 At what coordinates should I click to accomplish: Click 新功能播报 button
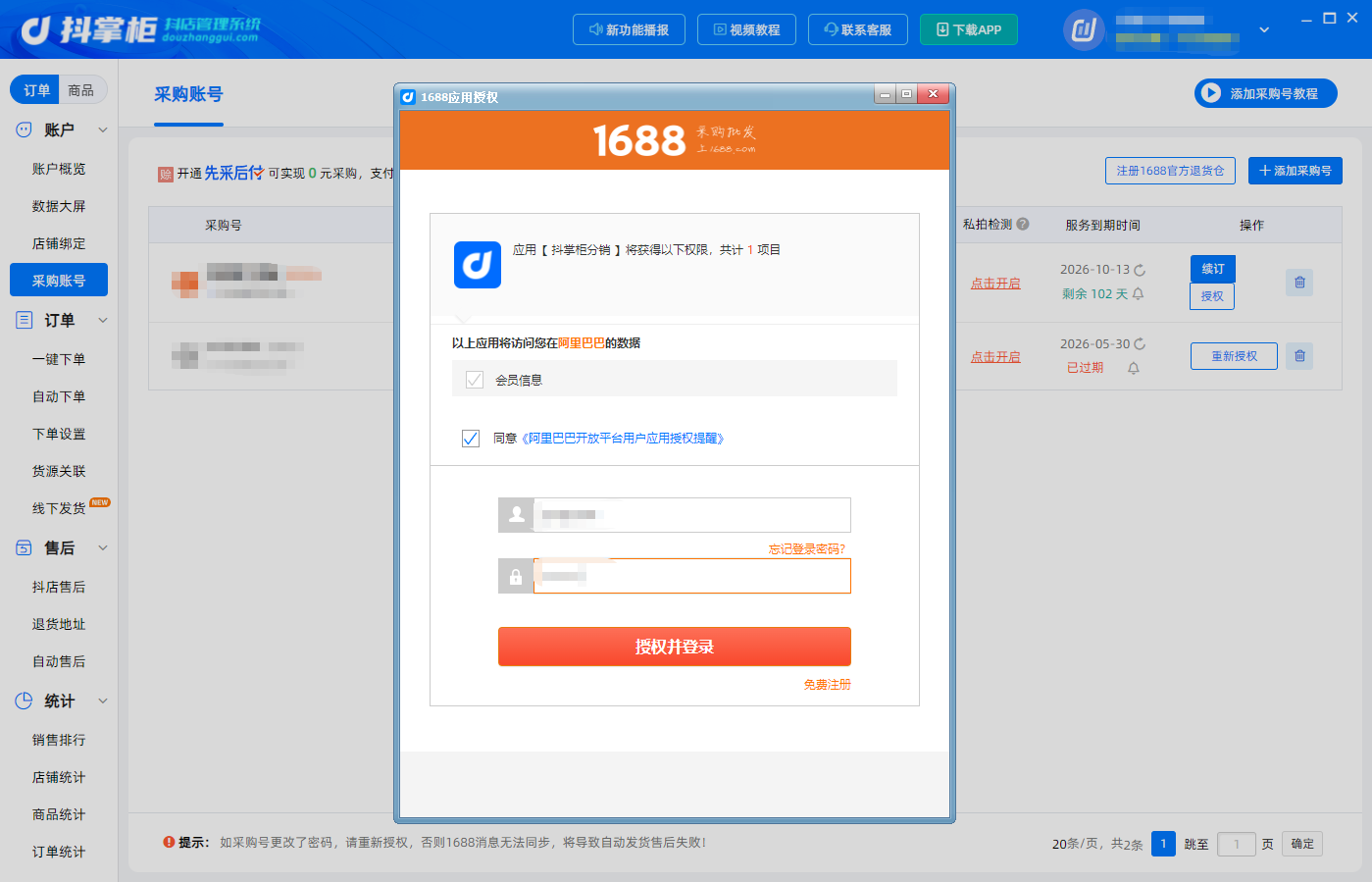tap(629, 29)
